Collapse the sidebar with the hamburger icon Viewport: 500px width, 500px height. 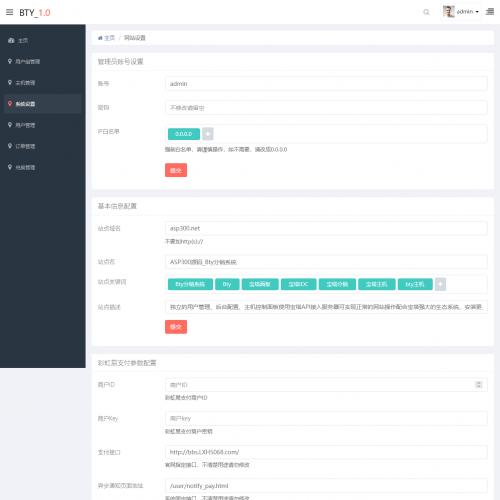tap(10, 12)
